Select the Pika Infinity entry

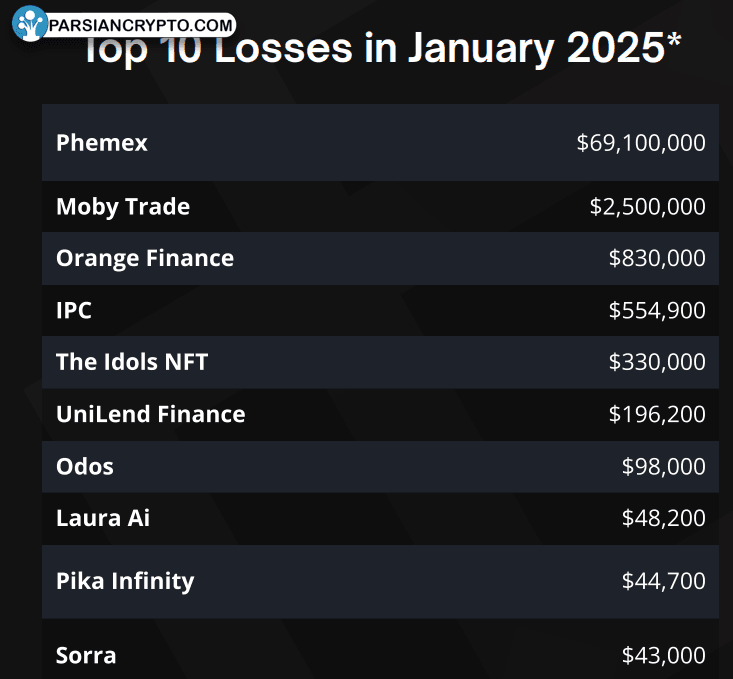tap(125, 581)
